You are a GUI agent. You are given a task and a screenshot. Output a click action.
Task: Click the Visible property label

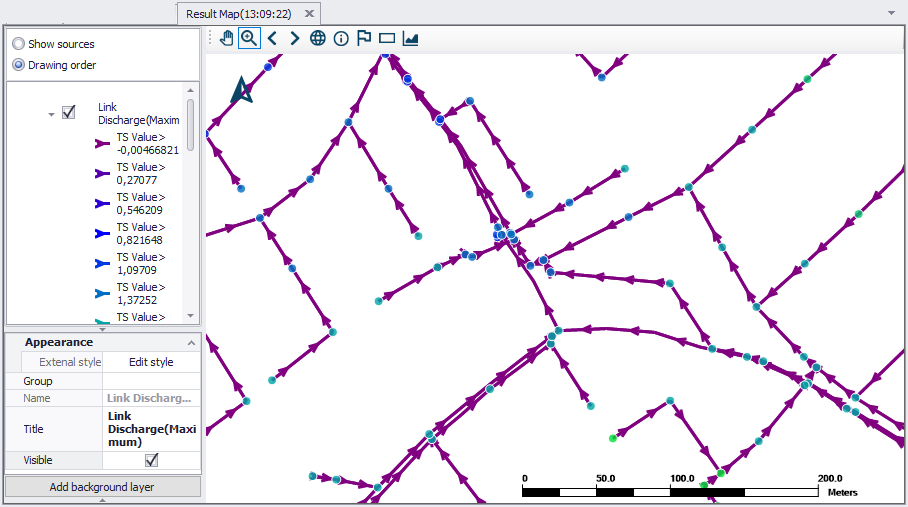click(38, 460)
